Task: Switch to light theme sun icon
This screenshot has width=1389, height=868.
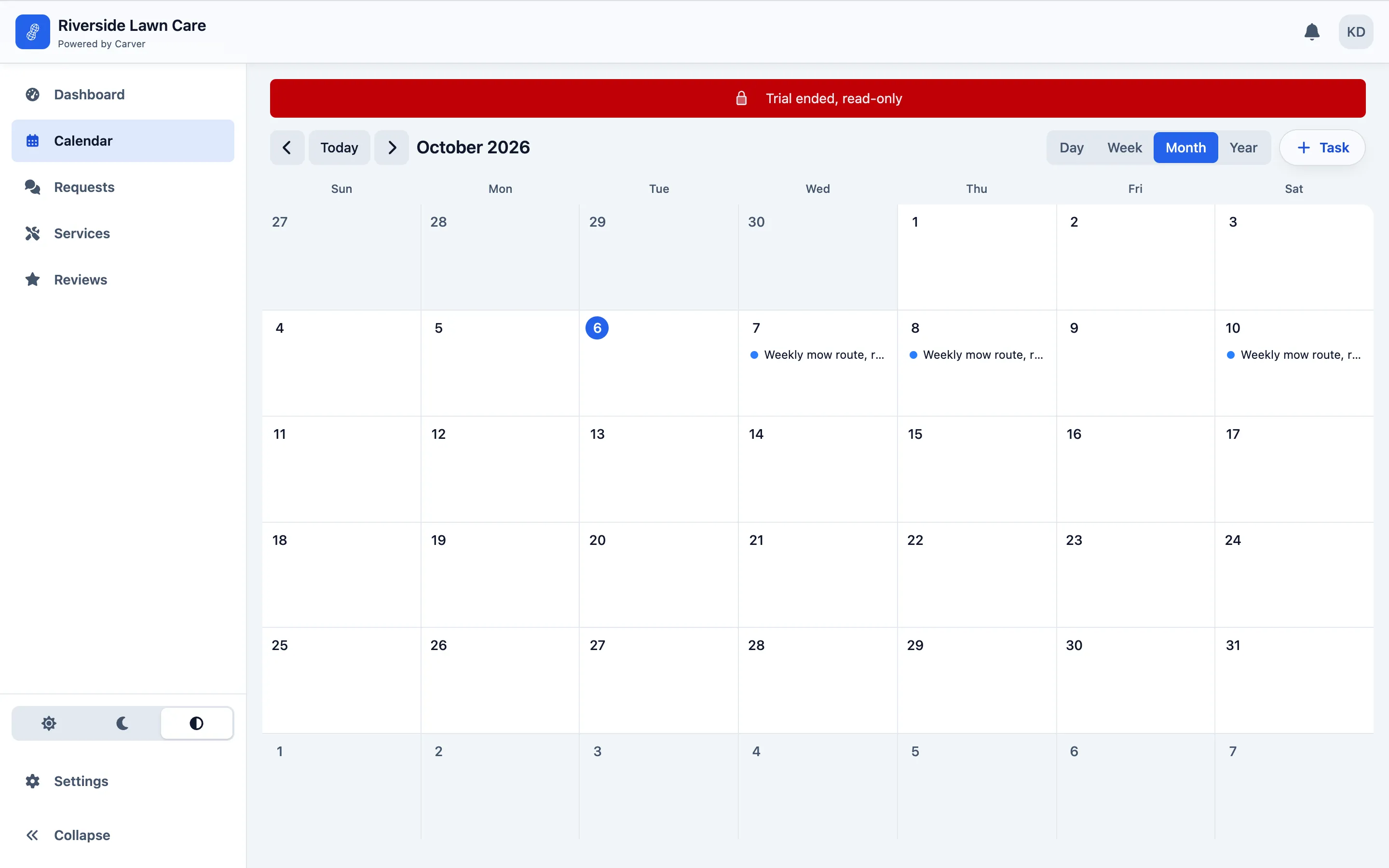Action: (49, 723)
